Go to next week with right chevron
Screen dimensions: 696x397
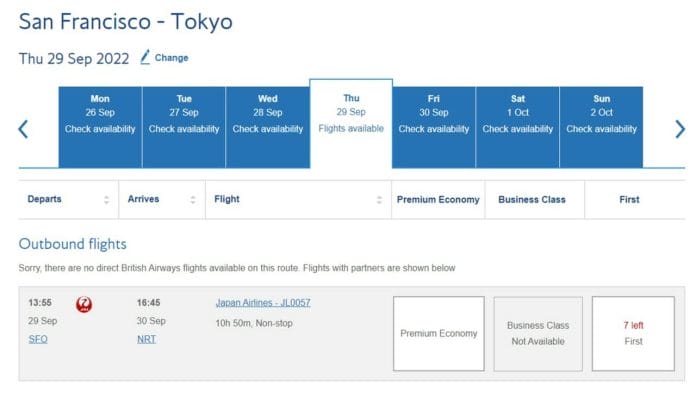tap(680, 129)
